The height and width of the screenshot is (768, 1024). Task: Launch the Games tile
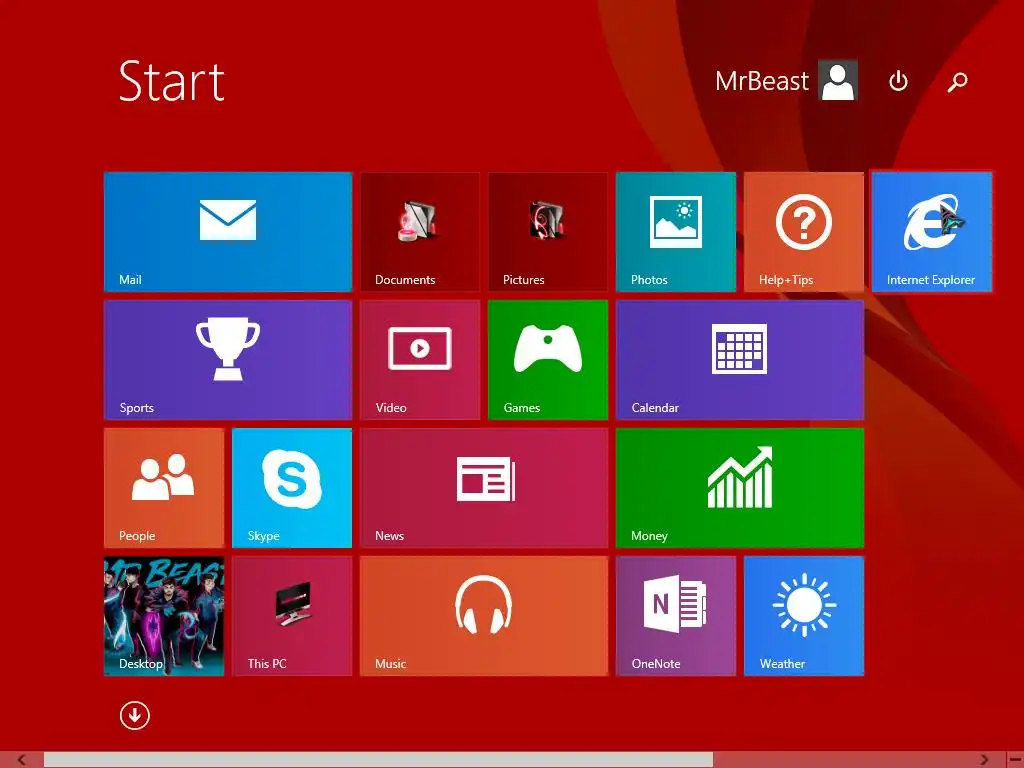548,360
